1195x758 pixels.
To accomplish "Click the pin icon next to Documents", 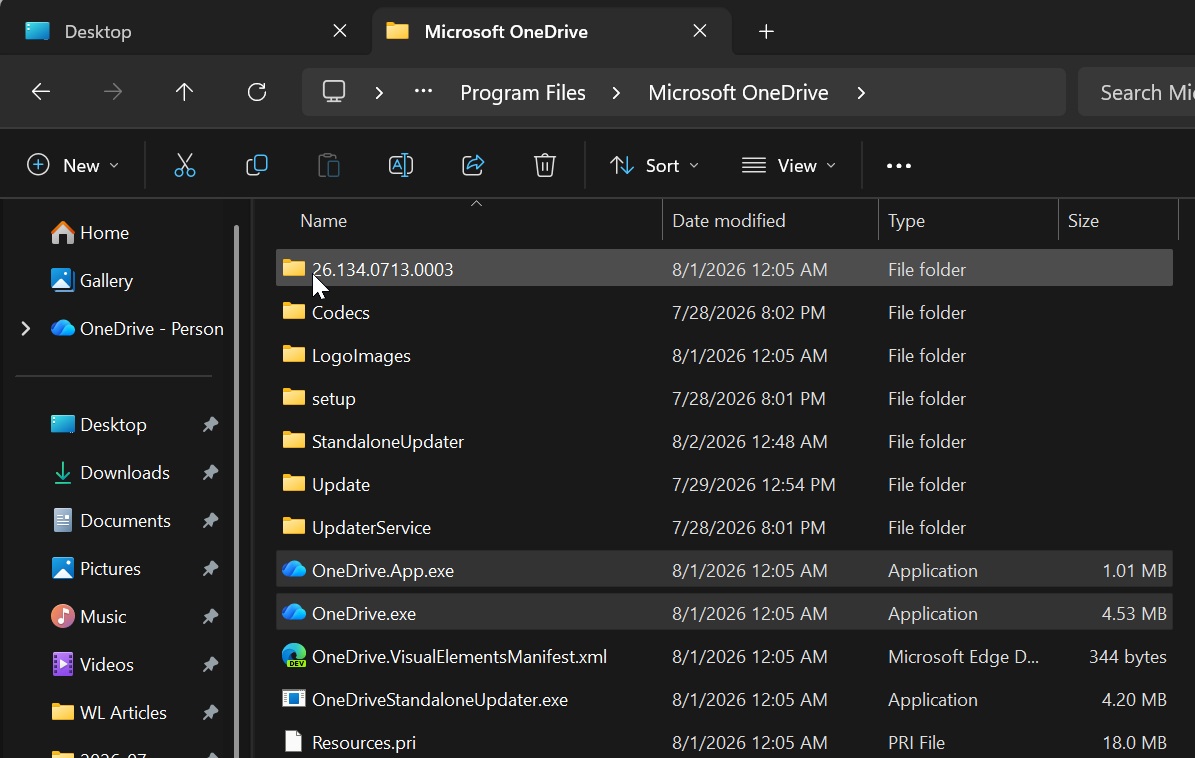I will click(x=210, y=520).
